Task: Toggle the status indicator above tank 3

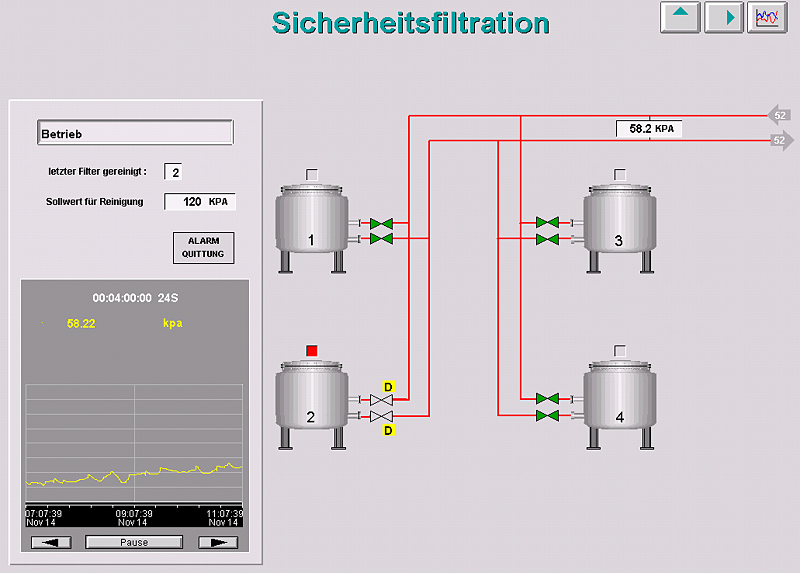Action: coord(619,174)
